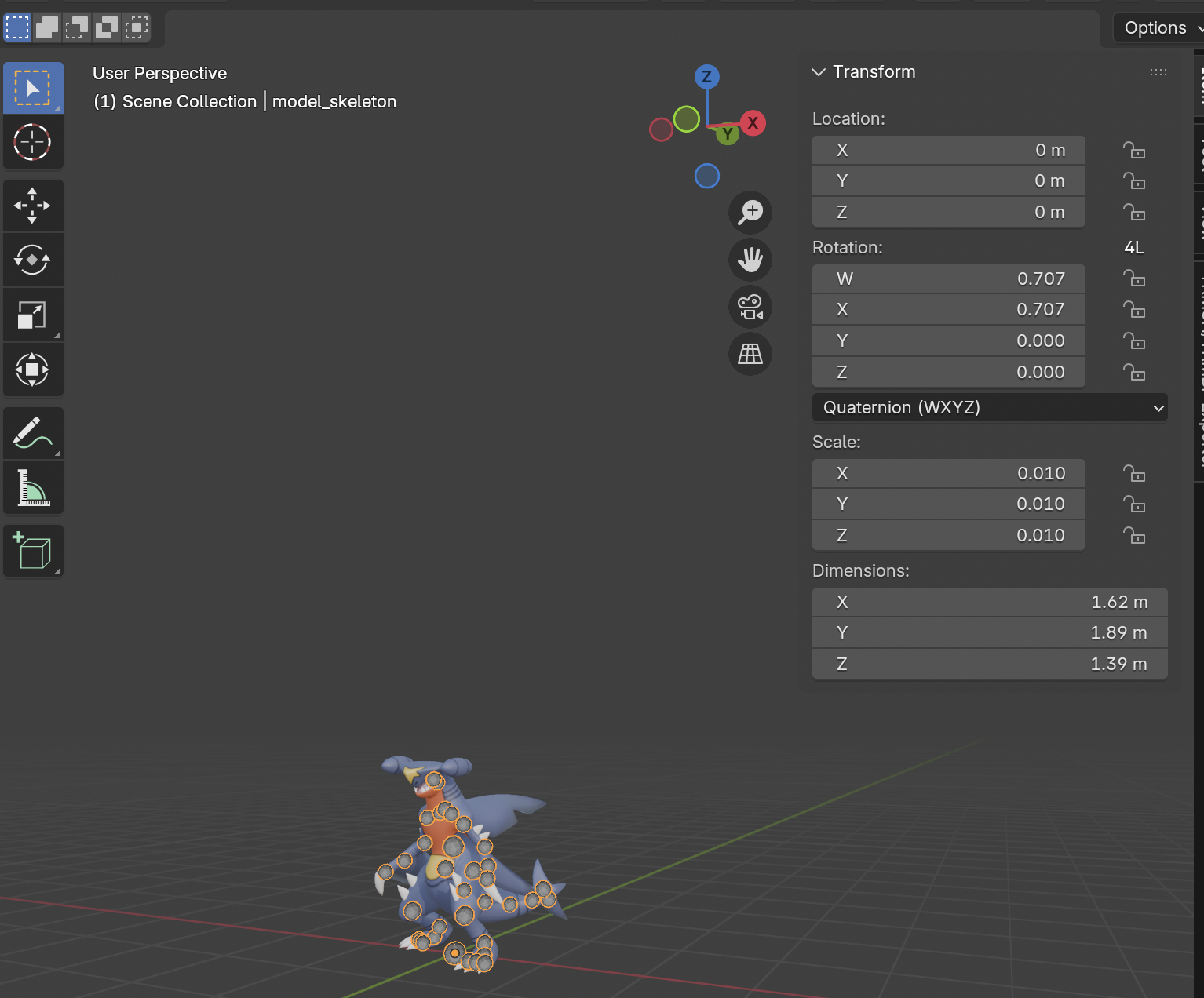Open the Quaternion (WXYZ) rotation mode dropdown

click(x=990, y=408)
